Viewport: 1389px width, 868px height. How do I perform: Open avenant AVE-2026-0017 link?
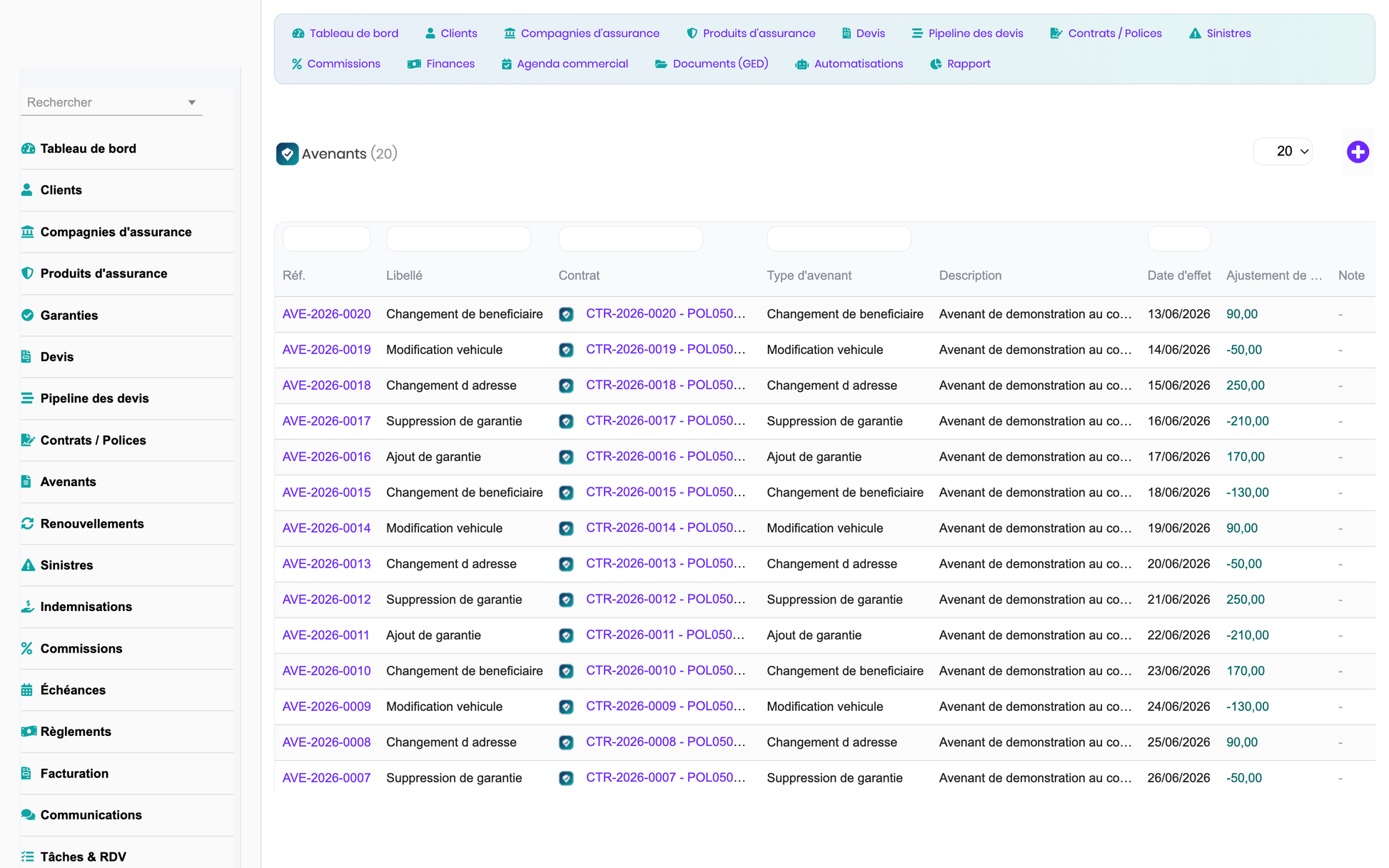pyautogui.click(x=326, y=421)
